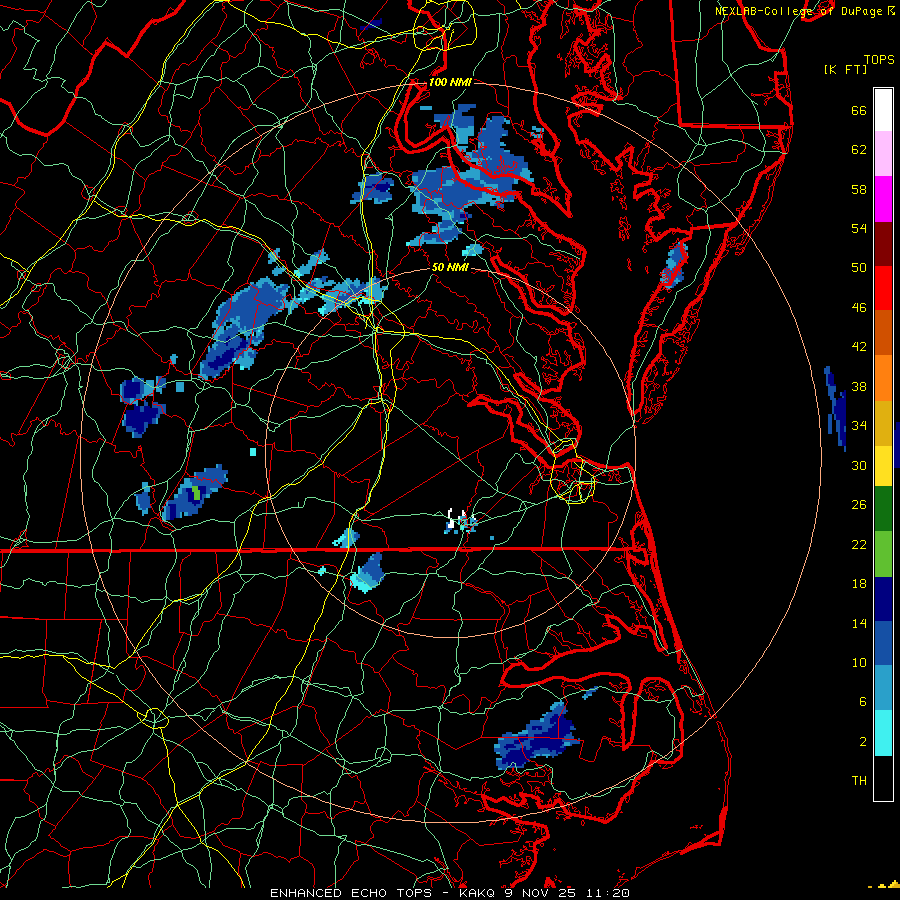Screen dimensions: 900x900
Task: Select the 6 legend value
Action: click(x=863, y=701)
